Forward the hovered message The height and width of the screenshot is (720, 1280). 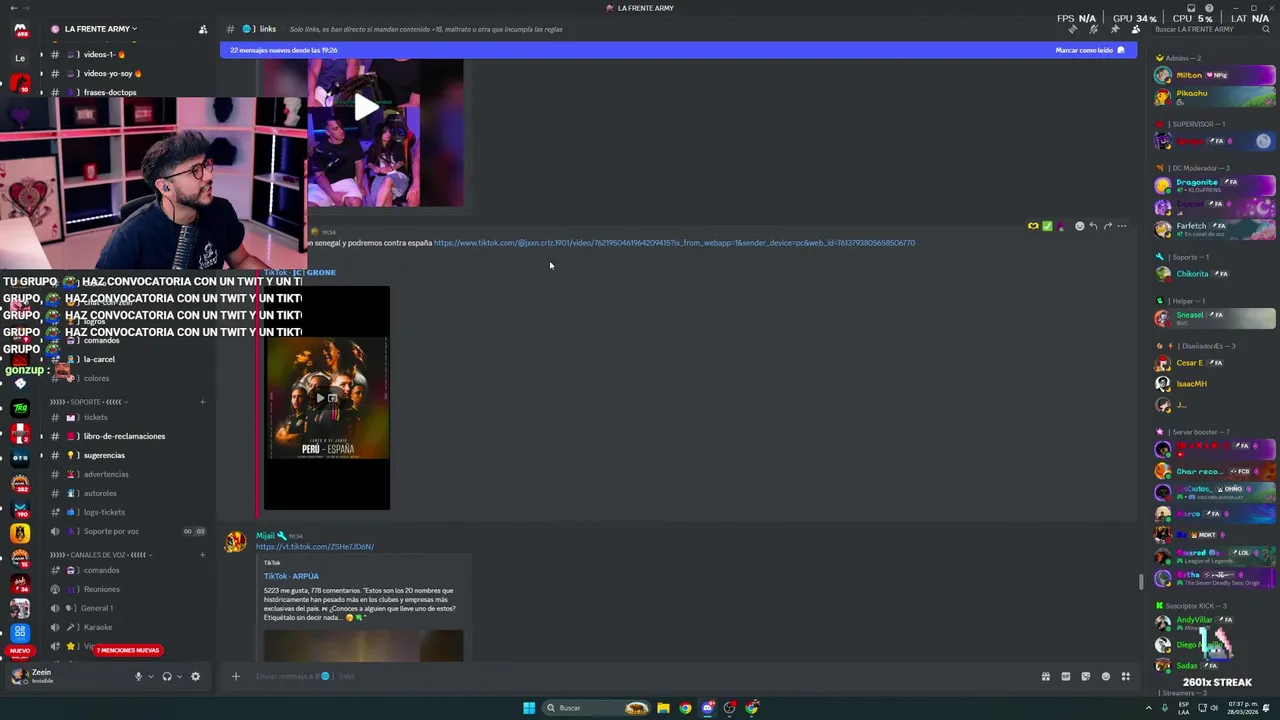pyautogui.click(x=1107, y=226)
